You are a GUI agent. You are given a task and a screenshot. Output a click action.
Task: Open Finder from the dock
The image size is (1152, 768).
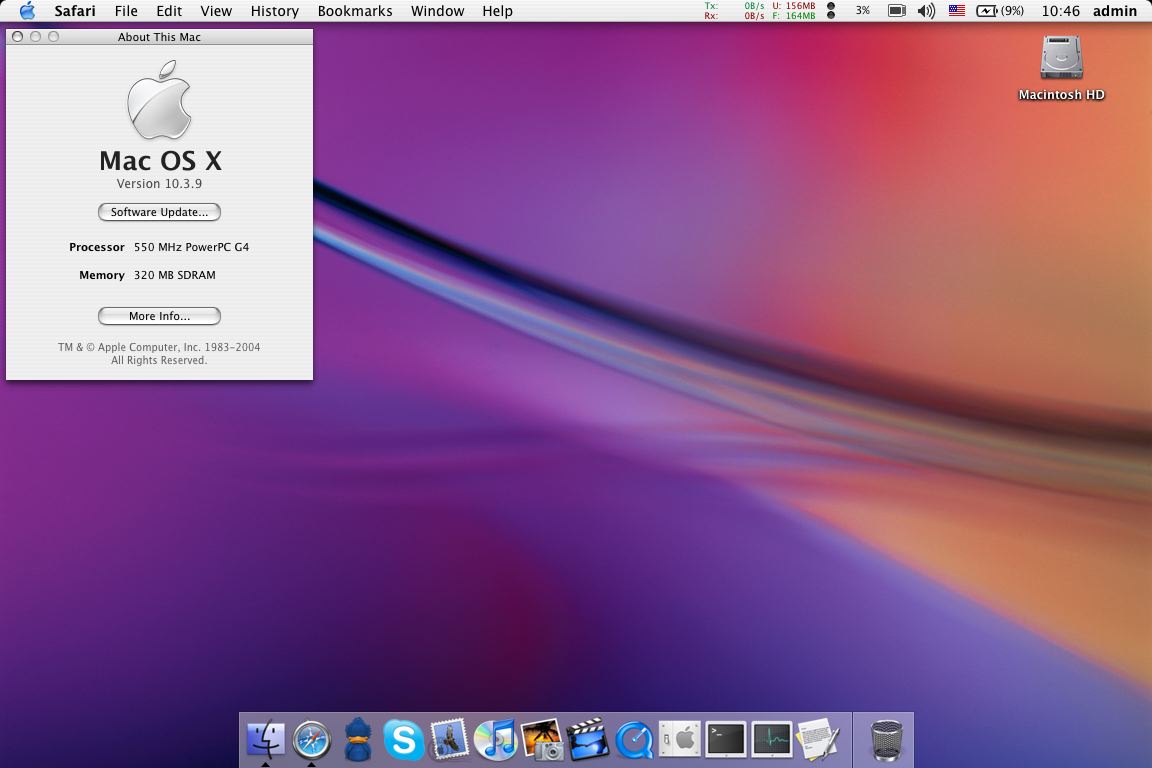[x=266, y=740]
